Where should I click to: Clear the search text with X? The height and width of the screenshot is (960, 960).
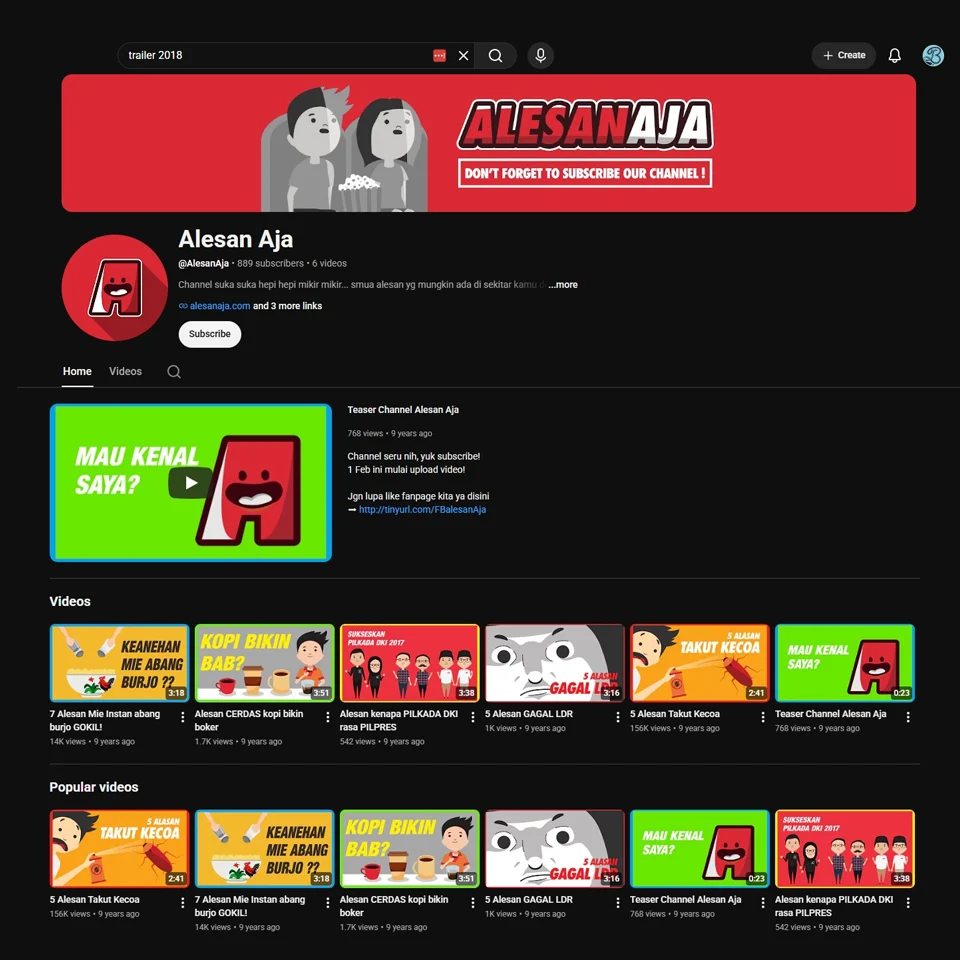tap(463, 56)
